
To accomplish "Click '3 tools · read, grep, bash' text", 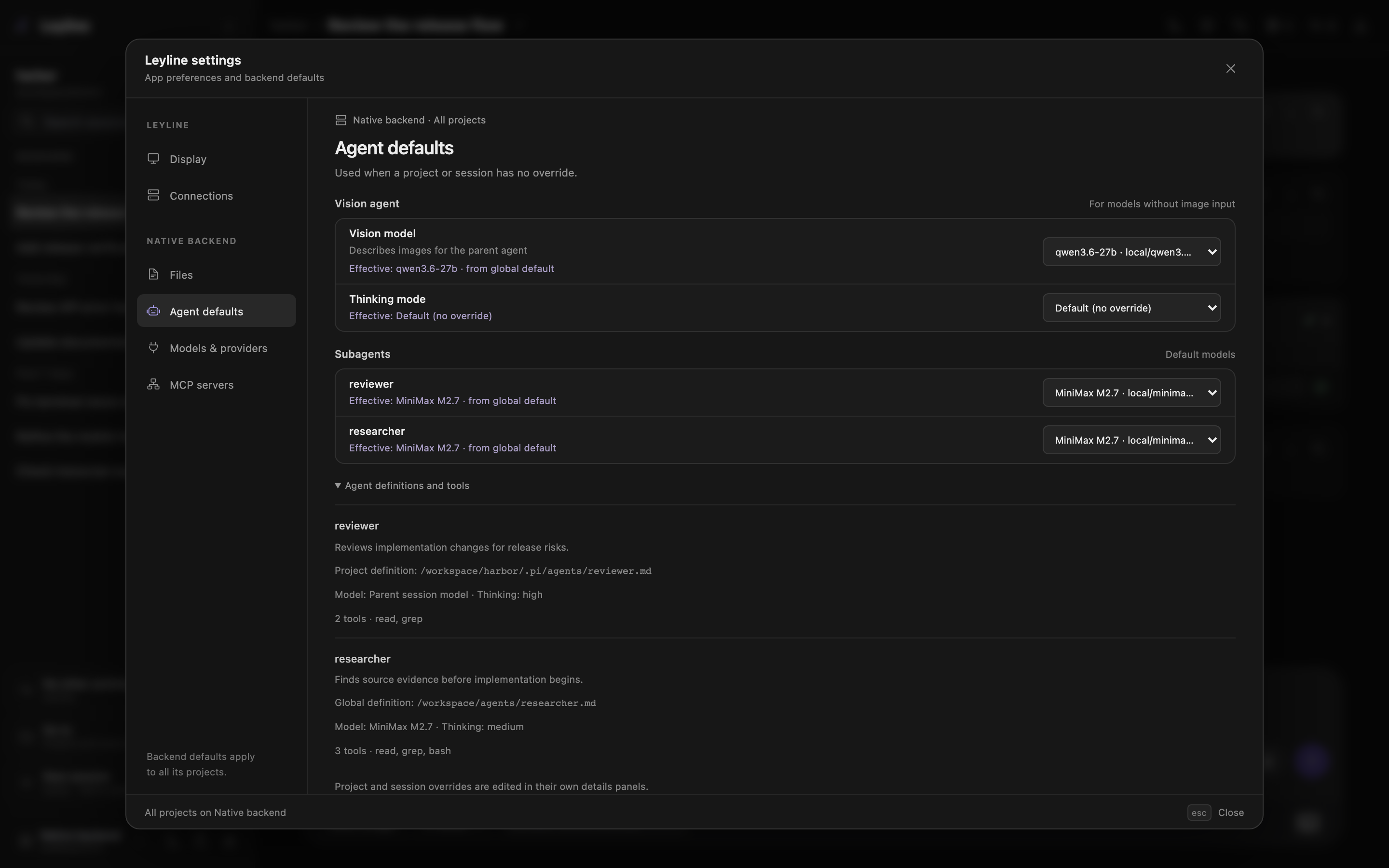I will pos(393,751).
